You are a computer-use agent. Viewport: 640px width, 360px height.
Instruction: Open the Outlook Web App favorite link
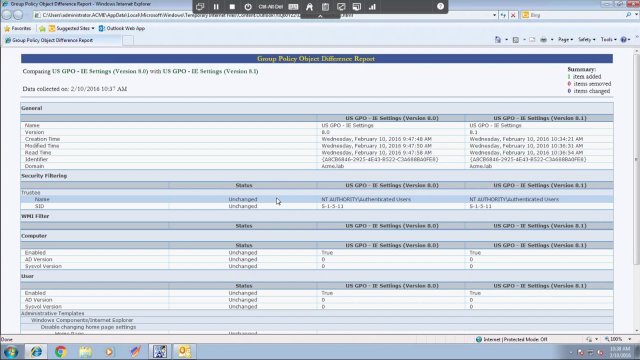click(122, 28)
